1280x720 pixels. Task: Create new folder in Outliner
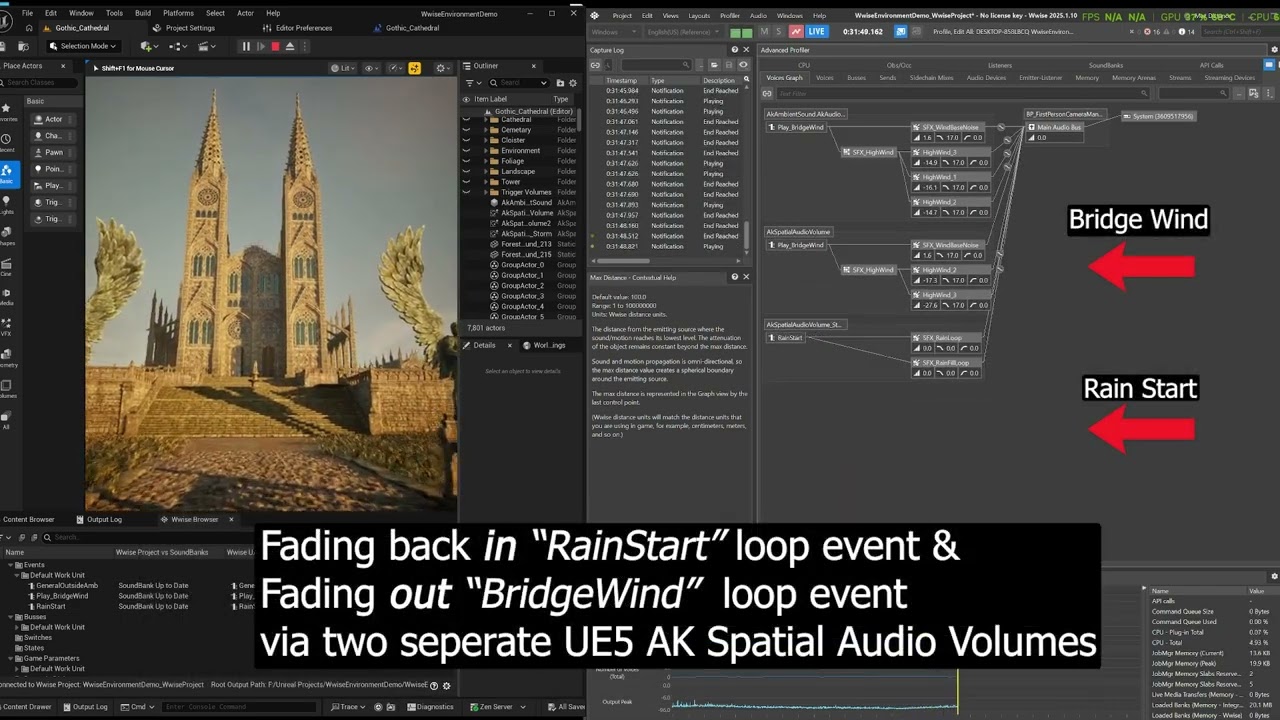(559, 83)
